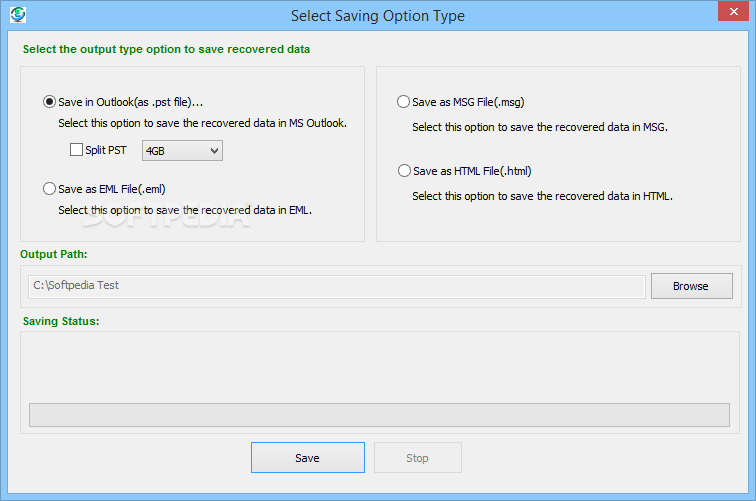
Task: Click the empty Saving Status box
Action: pyautogui.click(x=379, y=365)
